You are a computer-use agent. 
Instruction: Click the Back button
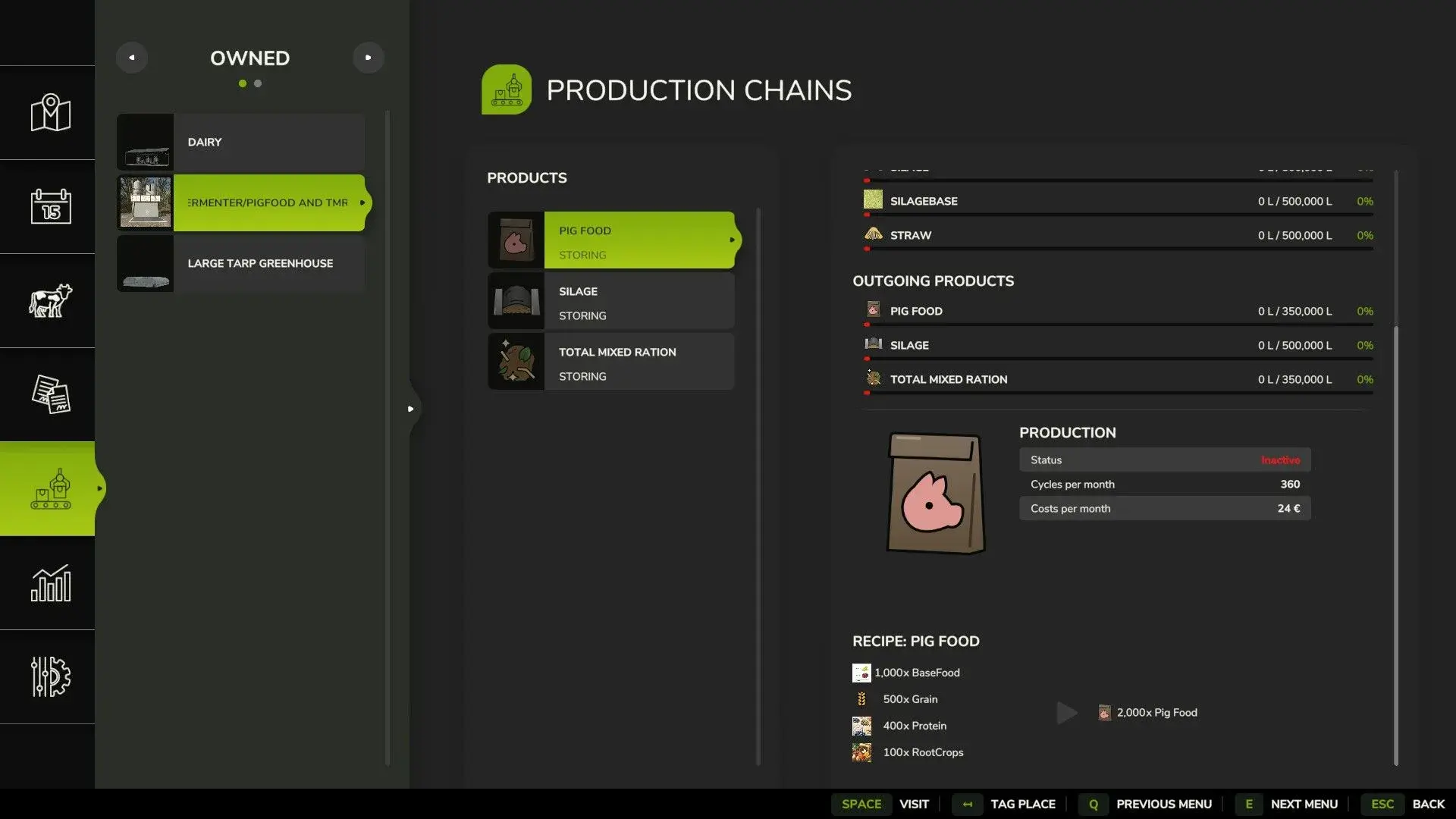1428,804
